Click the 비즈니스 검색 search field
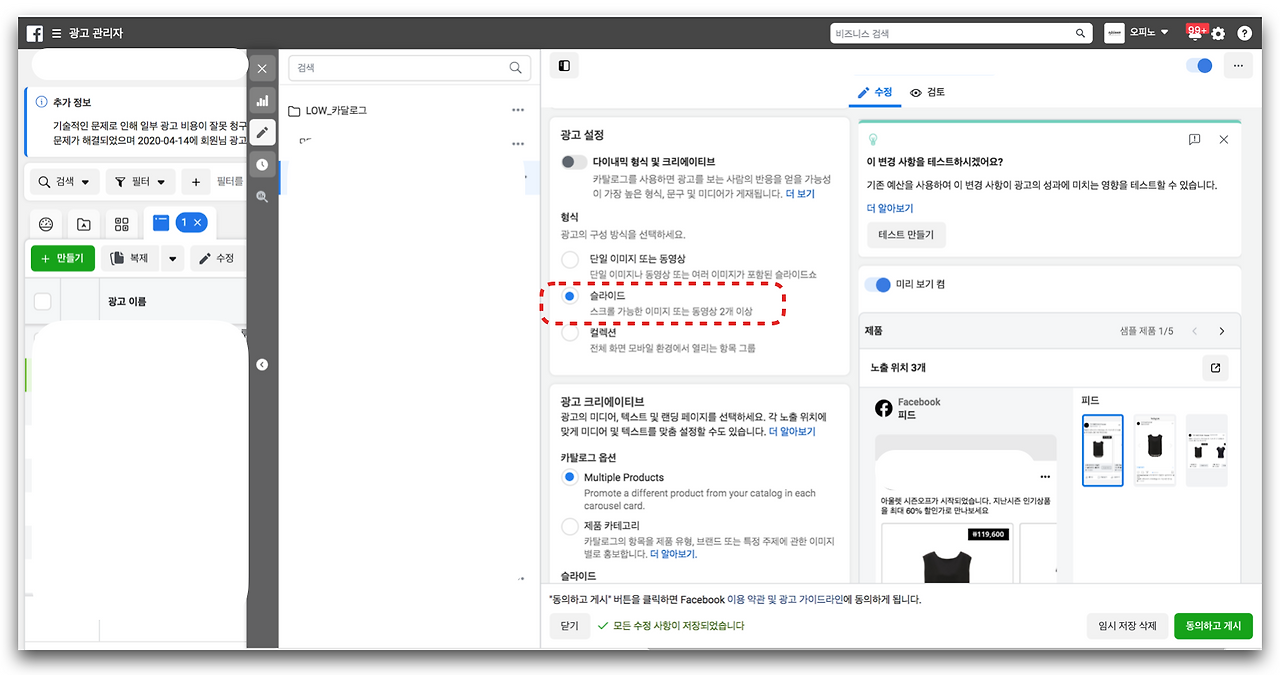This screenshot has width=1280, height=675. click(x=960, y=32)
